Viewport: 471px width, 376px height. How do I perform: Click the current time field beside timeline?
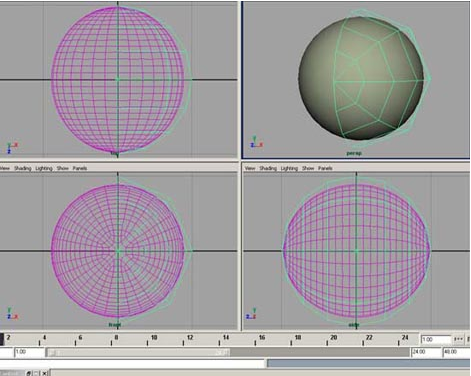[436, 339]
